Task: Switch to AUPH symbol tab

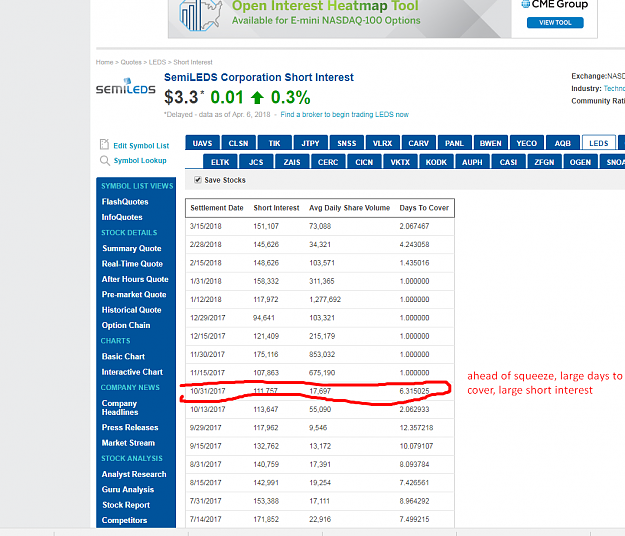Action: (x=472, y=162)
